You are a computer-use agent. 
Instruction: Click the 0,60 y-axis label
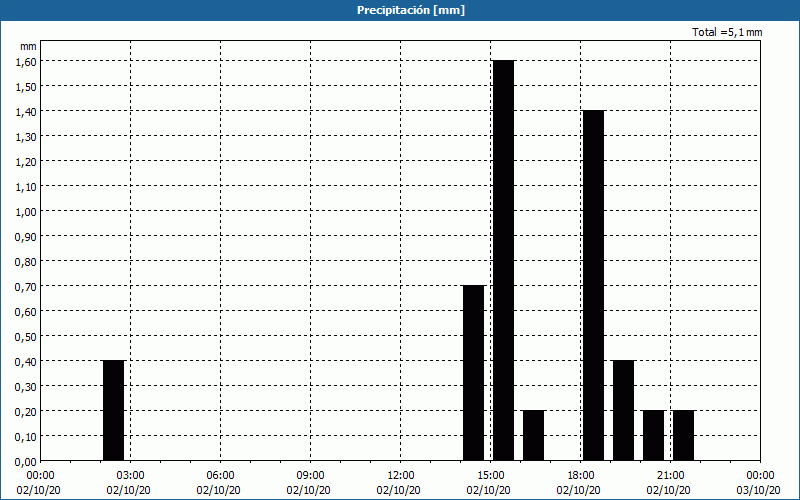tap(26, 312)
